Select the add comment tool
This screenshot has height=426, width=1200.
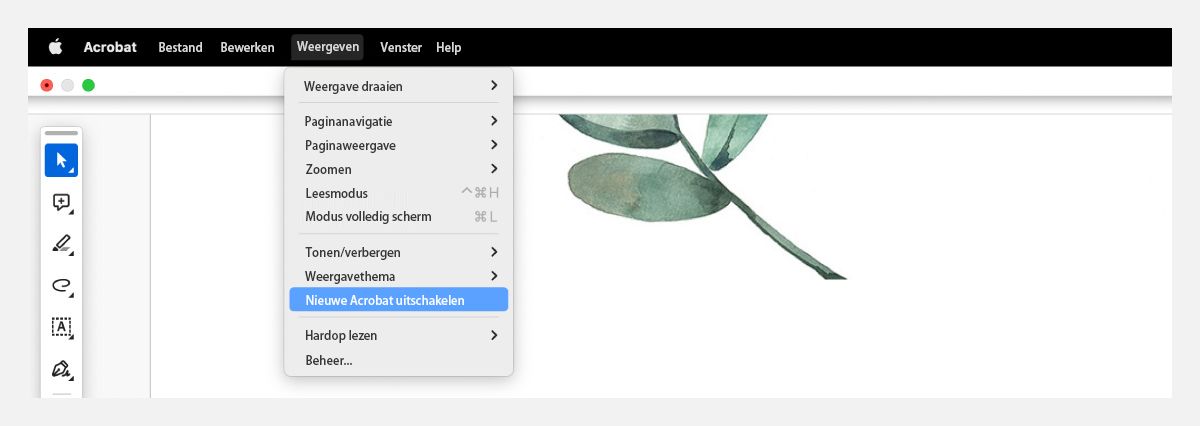click(61, 202)
